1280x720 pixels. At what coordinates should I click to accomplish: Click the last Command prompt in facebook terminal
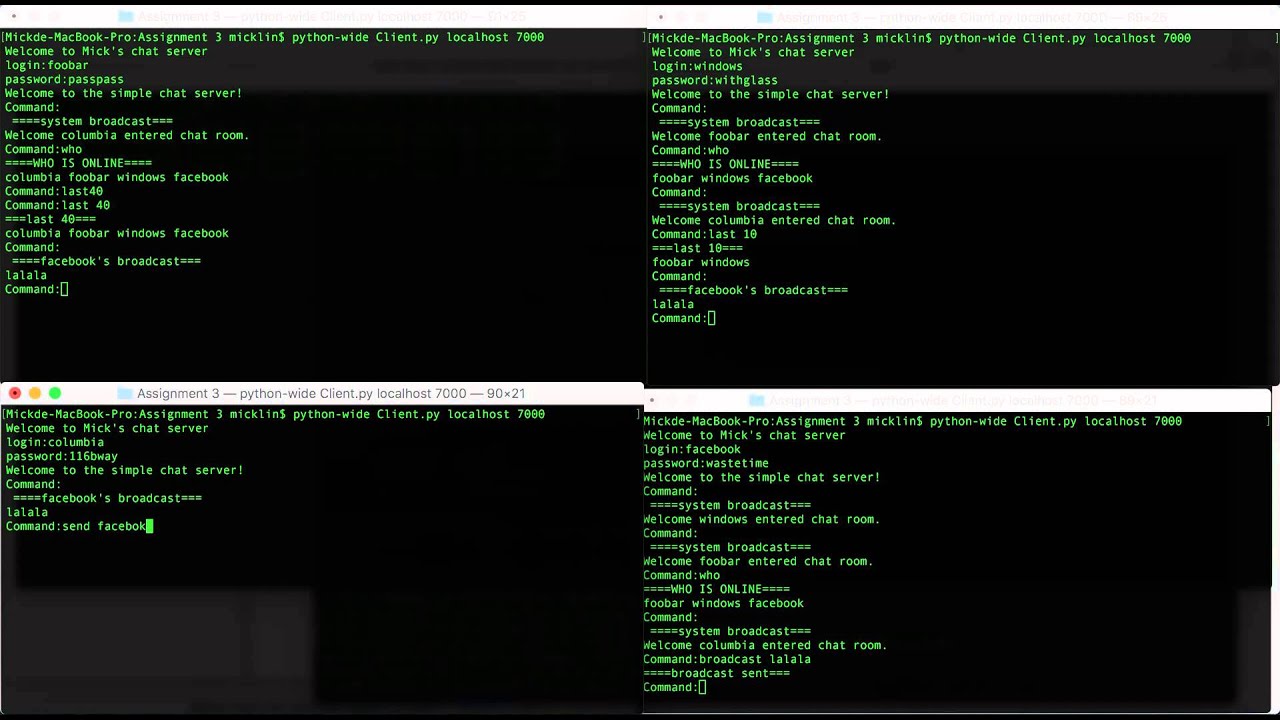(x=674, y=687)
